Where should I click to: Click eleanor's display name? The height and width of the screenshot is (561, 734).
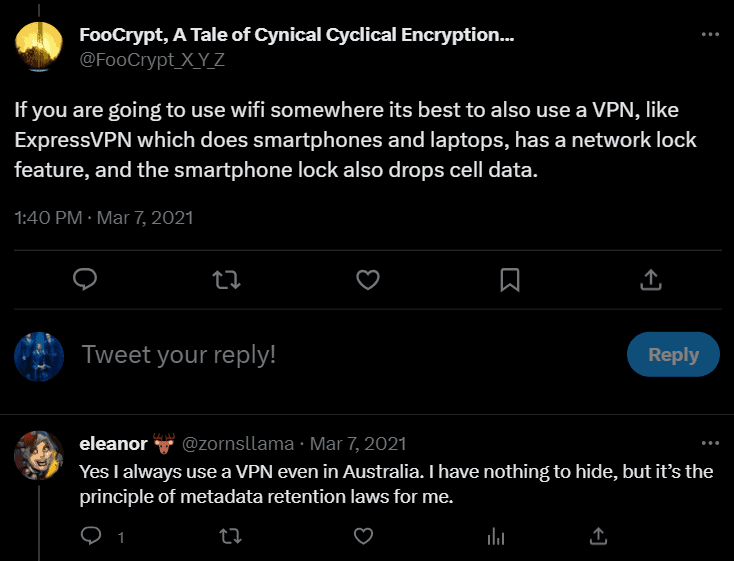coord(113,443)
